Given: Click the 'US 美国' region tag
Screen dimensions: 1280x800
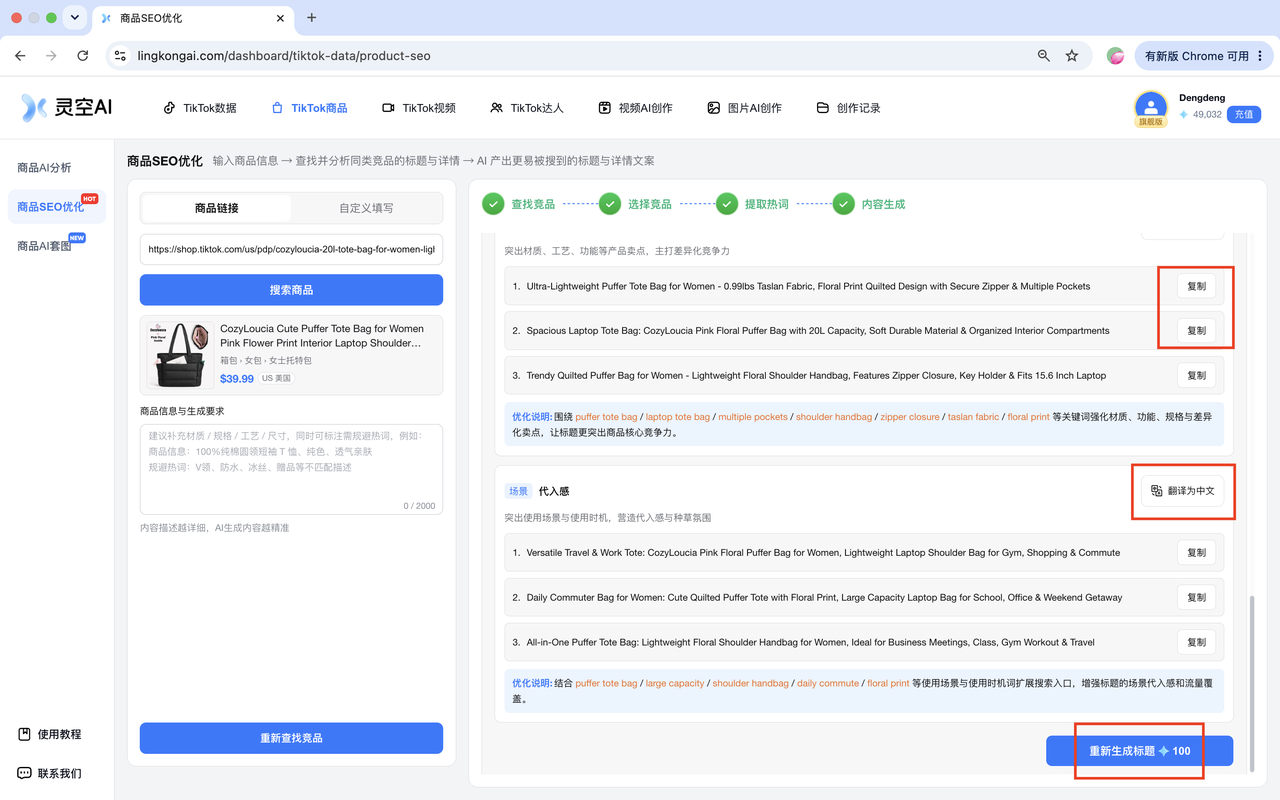Looking at the screenshot, I should [x=276, y=379].
